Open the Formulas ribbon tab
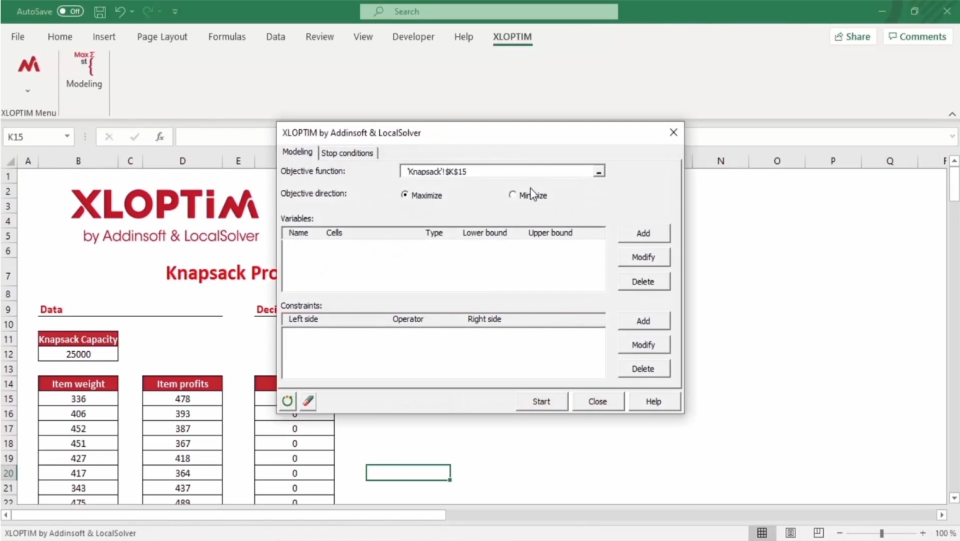The height and width of the screenshot is (541, 960). pos(227,37)
